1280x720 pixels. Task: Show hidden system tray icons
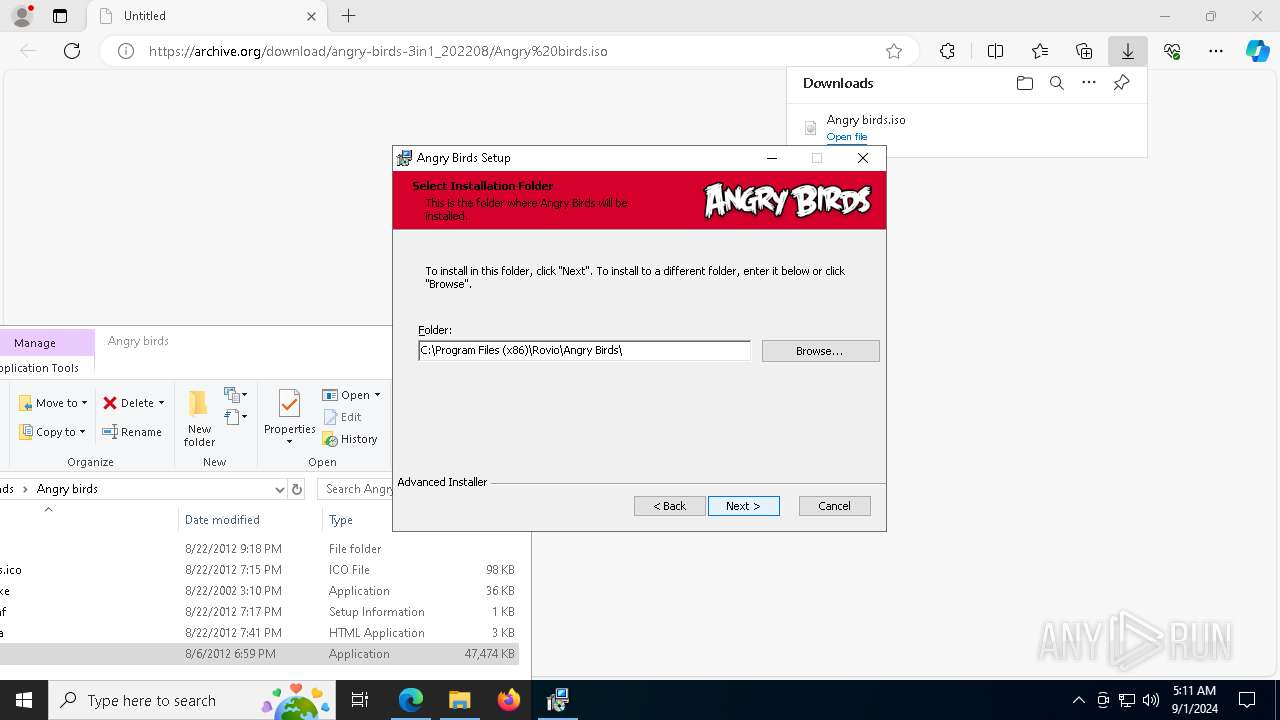pyautogui.click(x=1078, y=700)
